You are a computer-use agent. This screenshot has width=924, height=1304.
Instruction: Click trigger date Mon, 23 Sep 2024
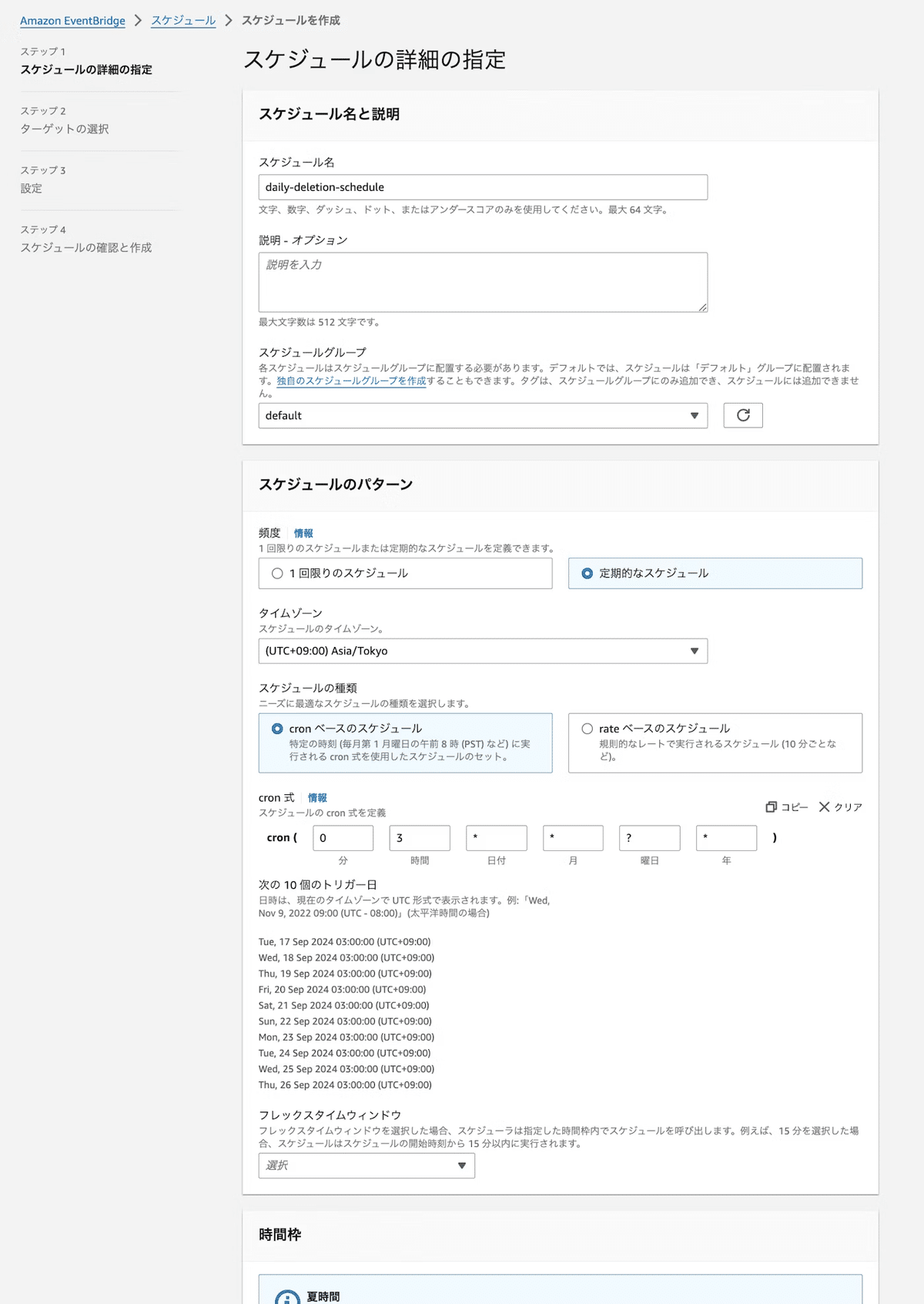346,1038
